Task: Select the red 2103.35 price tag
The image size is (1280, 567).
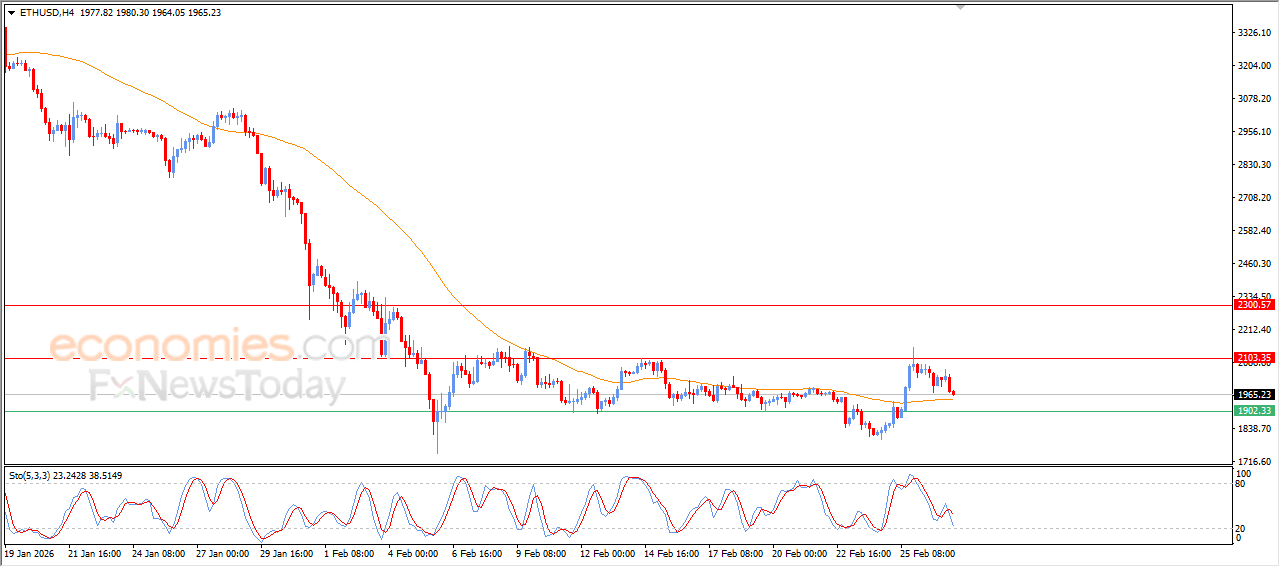Action: (x=1253, y=357)
